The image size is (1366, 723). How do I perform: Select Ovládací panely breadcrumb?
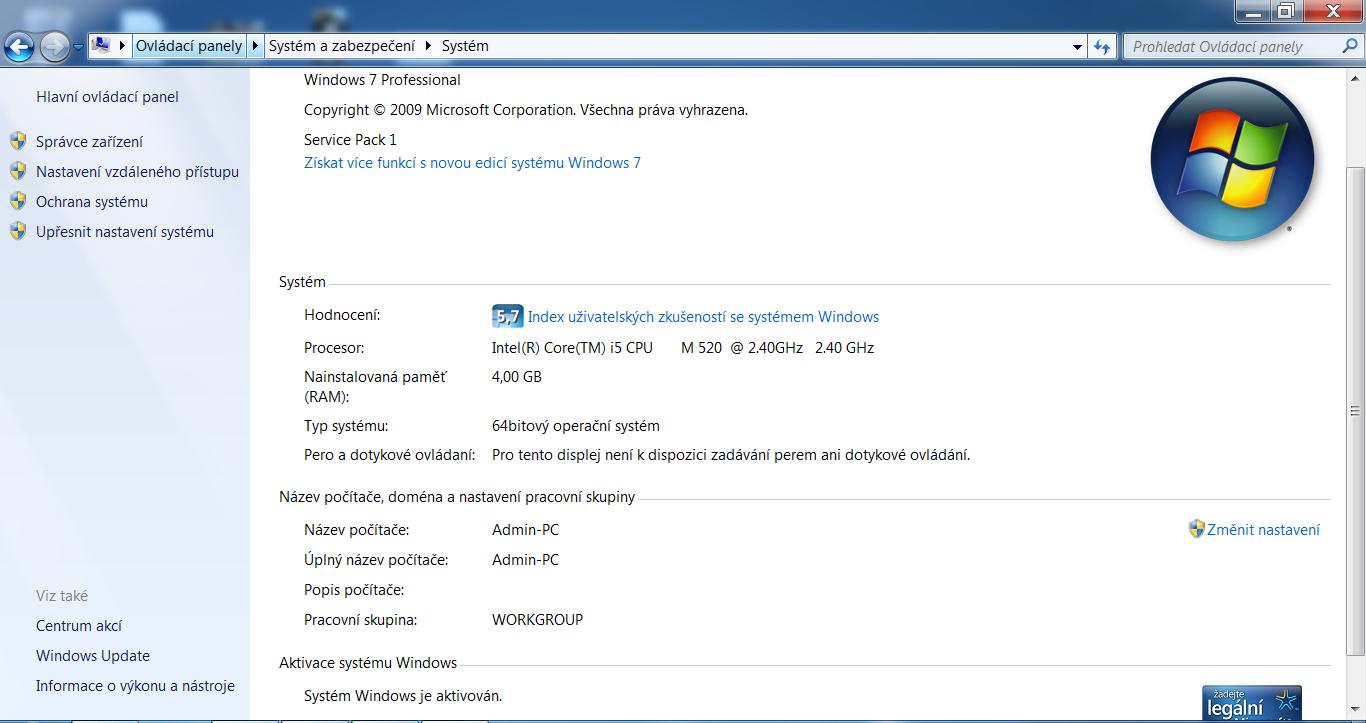tap(189, 46)
